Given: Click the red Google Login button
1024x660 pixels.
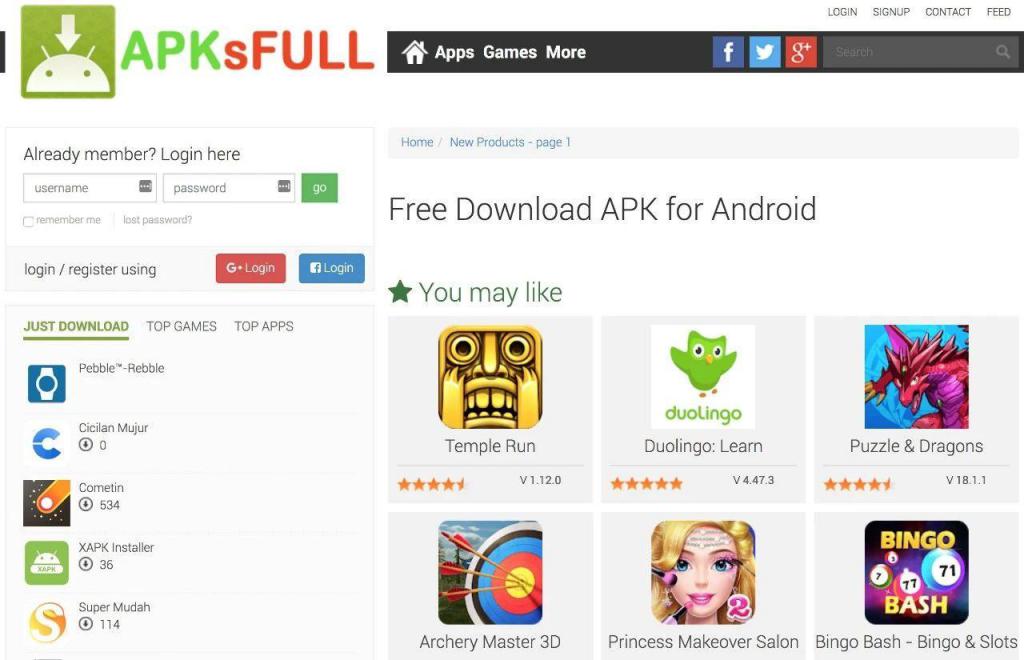Looking at the screenshot, I should 251,268.
